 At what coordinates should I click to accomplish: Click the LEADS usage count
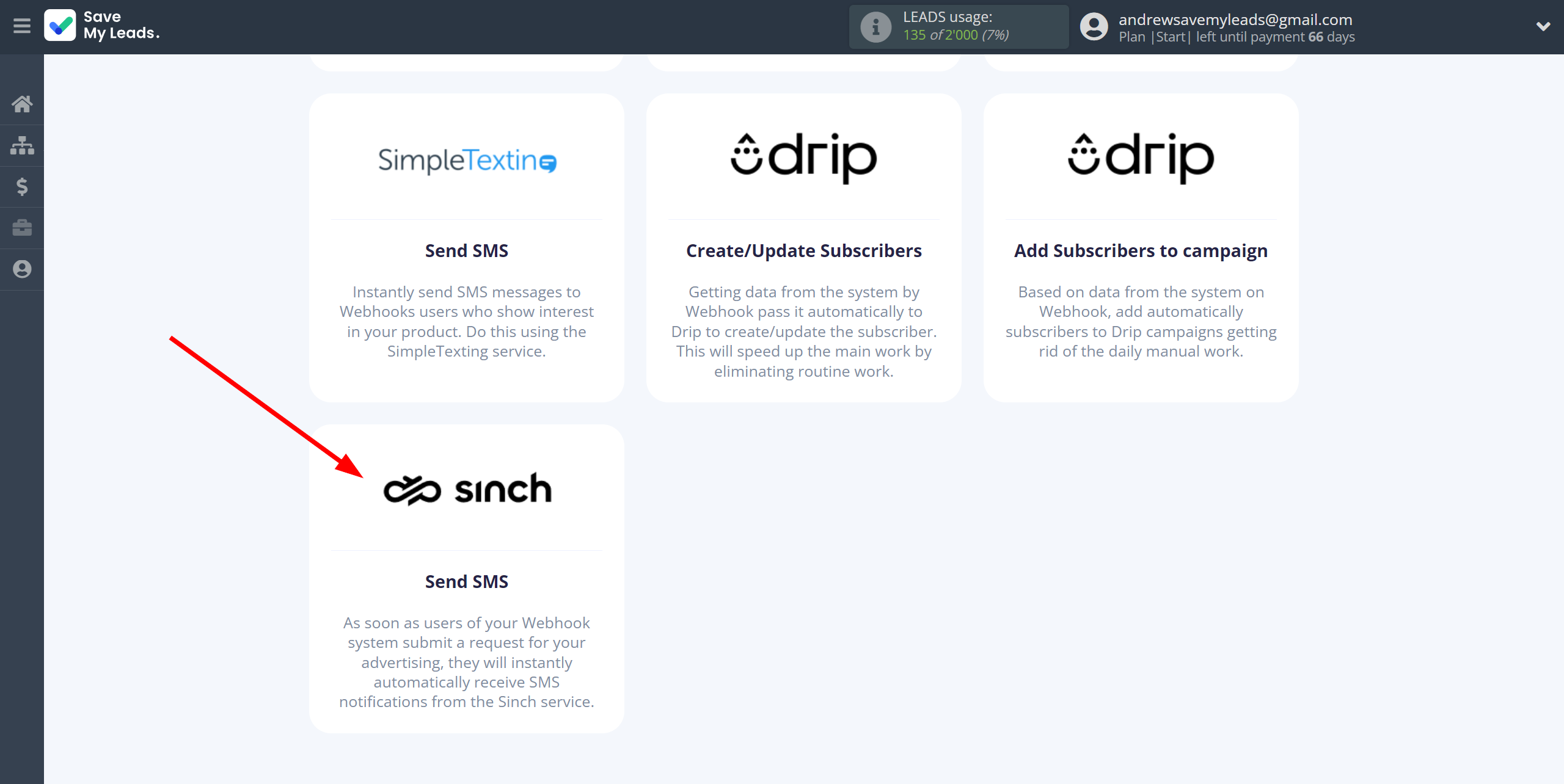(956, 35)
